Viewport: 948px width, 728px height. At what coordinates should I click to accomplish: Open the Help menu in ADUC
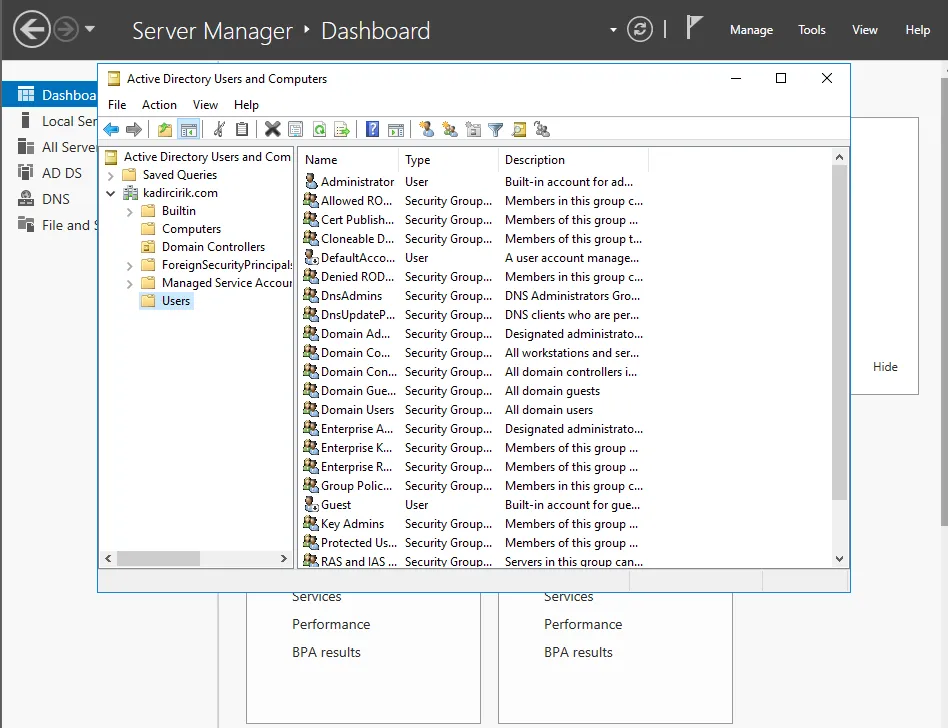pyautogui.click(x=246, y=105)
